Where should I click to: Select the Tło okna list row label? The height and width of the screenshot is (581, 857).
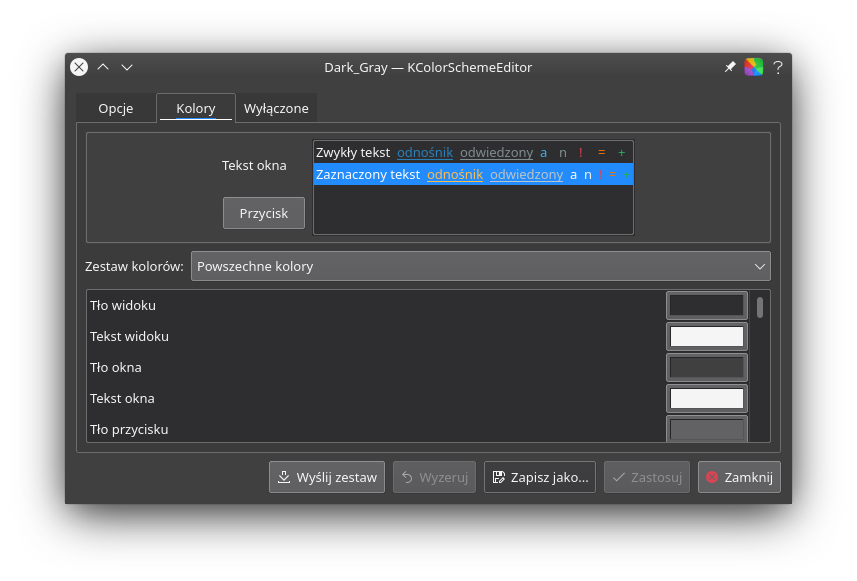[x=116, y=367]
